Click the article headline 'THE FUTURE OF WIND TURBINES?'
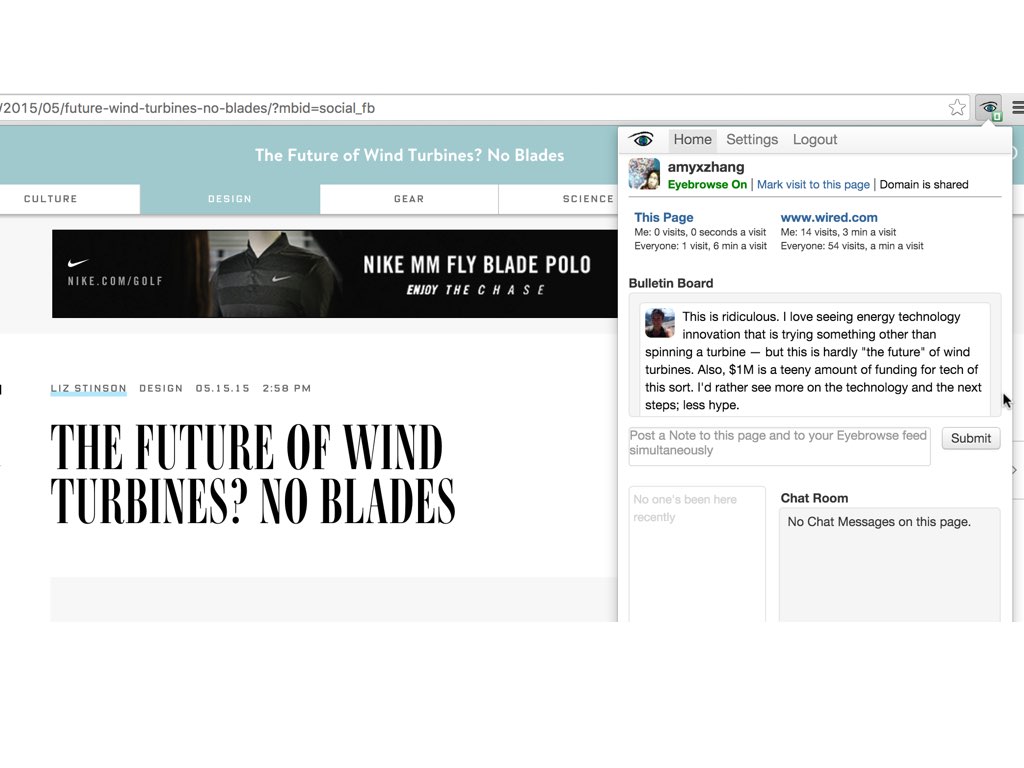Image resolution: width=1024 pixels, height=768 pixels. click(x=253, y=473)
